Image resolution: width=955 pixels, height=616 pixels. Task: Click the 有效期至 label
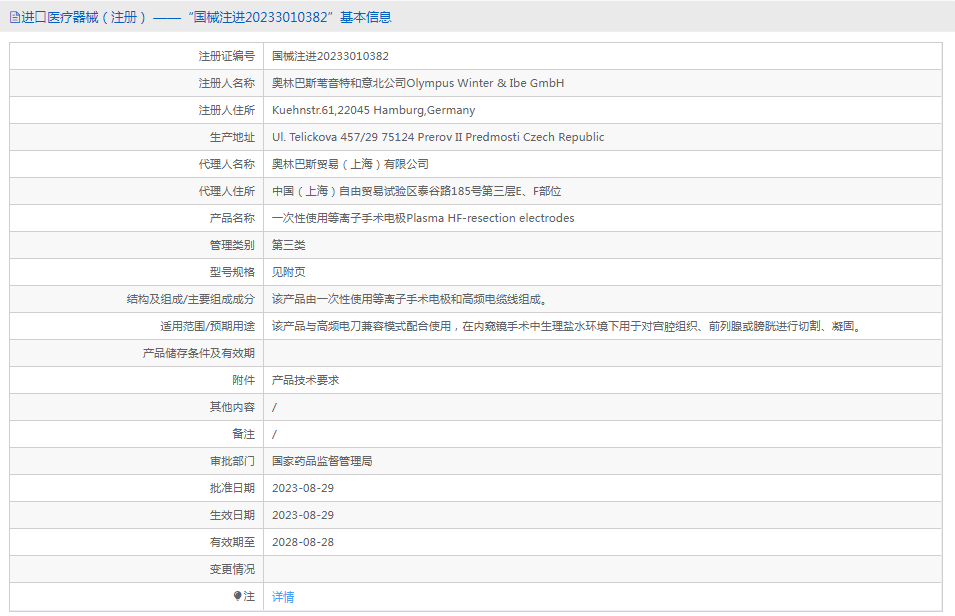tap(232, 542)
